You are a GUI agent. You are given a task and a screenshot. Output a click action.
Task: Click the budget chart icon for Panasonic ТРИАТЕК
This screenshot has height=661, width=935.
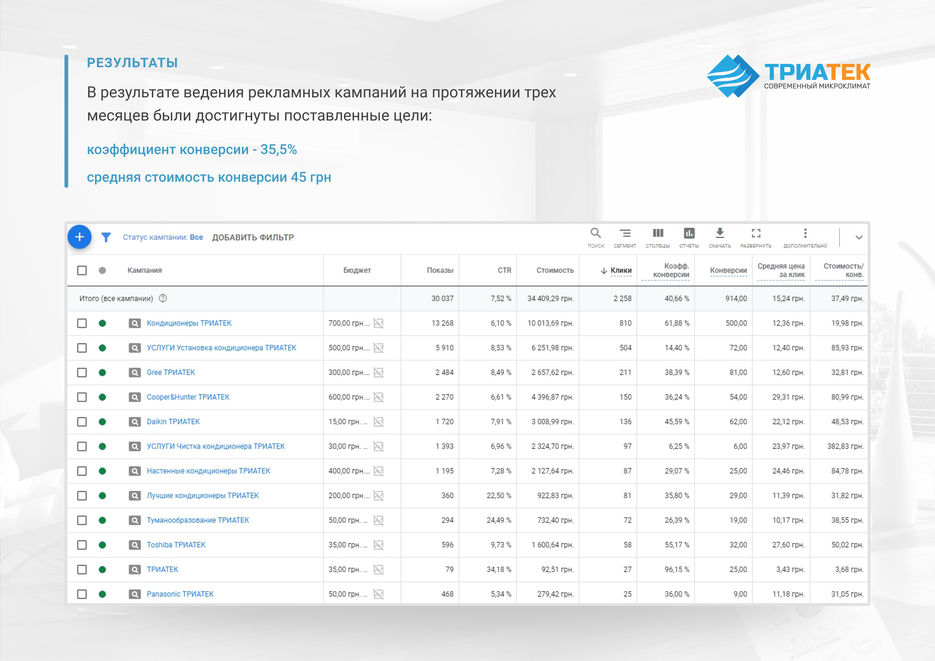(378, 594)
